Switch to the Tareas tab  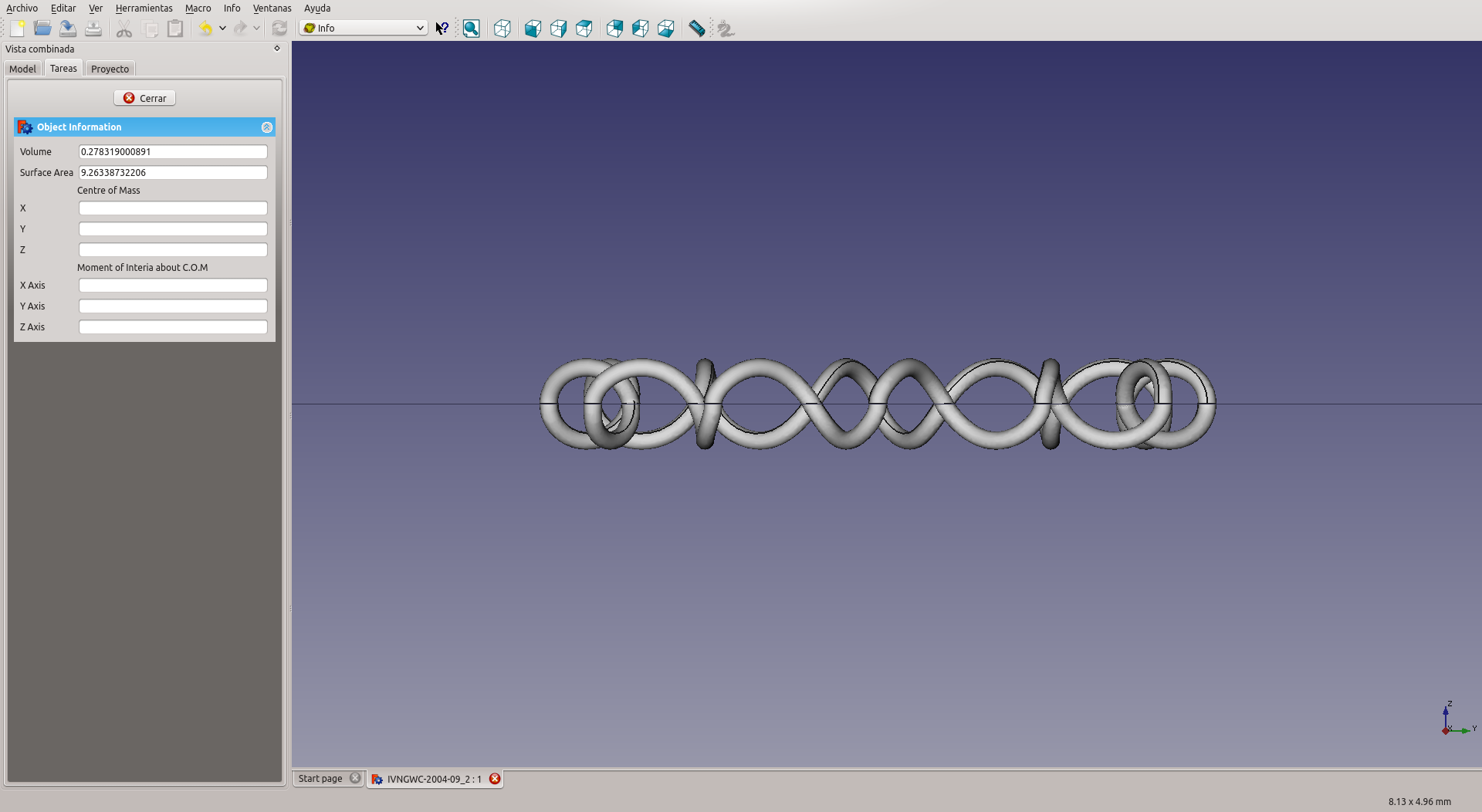pos(63,68)
